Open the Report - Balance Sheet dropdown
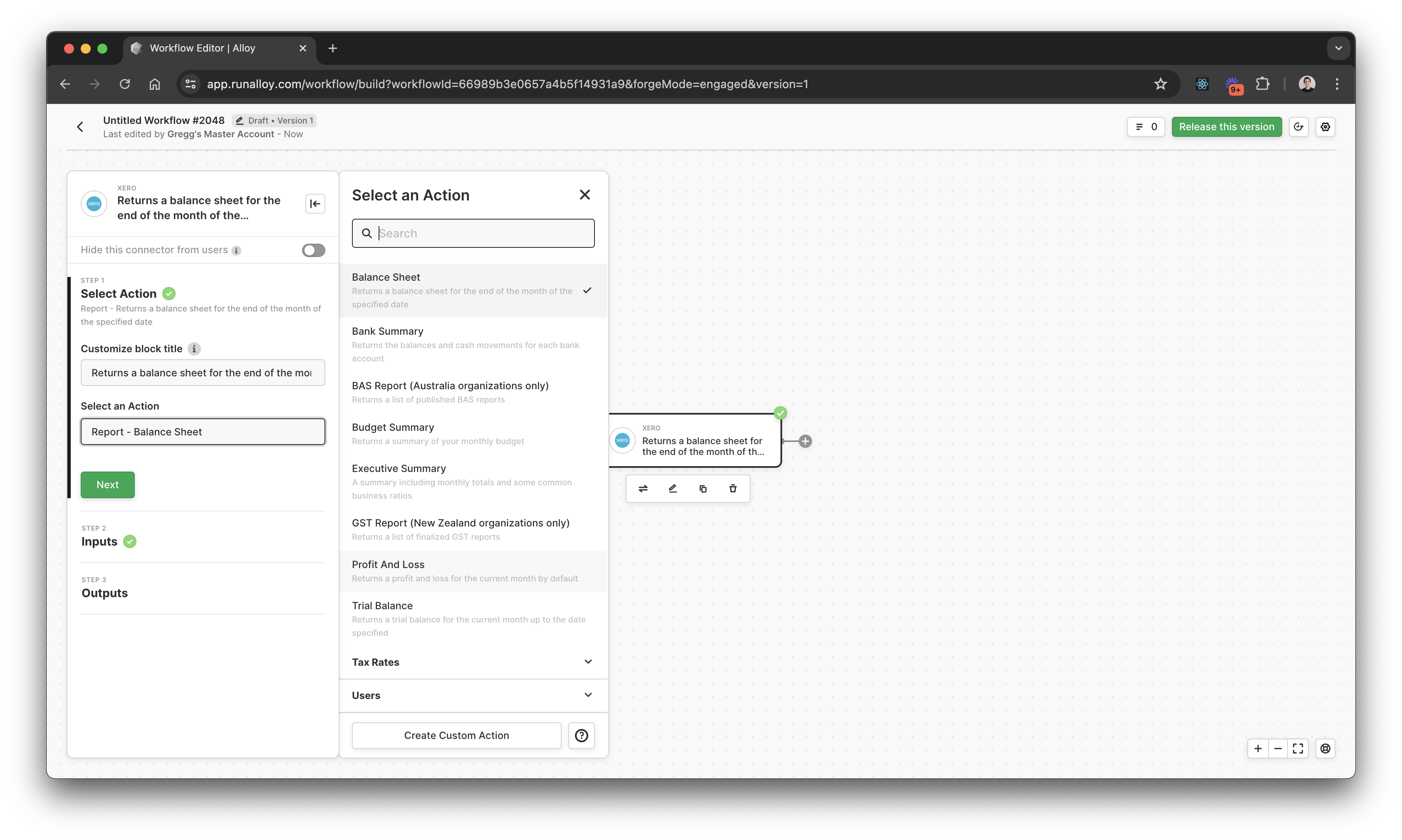The image size is (1402, 840). click(203, 432)
